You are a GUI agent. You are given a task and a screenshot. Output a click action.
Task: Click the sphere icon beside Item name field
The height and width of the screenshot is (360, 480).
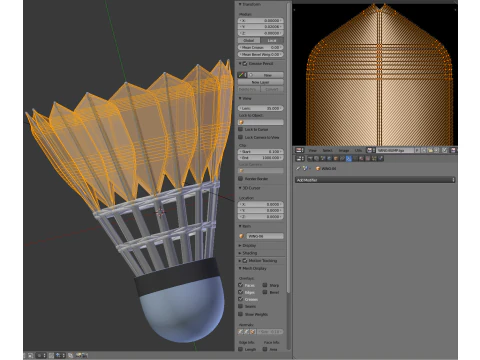(242, 236)
